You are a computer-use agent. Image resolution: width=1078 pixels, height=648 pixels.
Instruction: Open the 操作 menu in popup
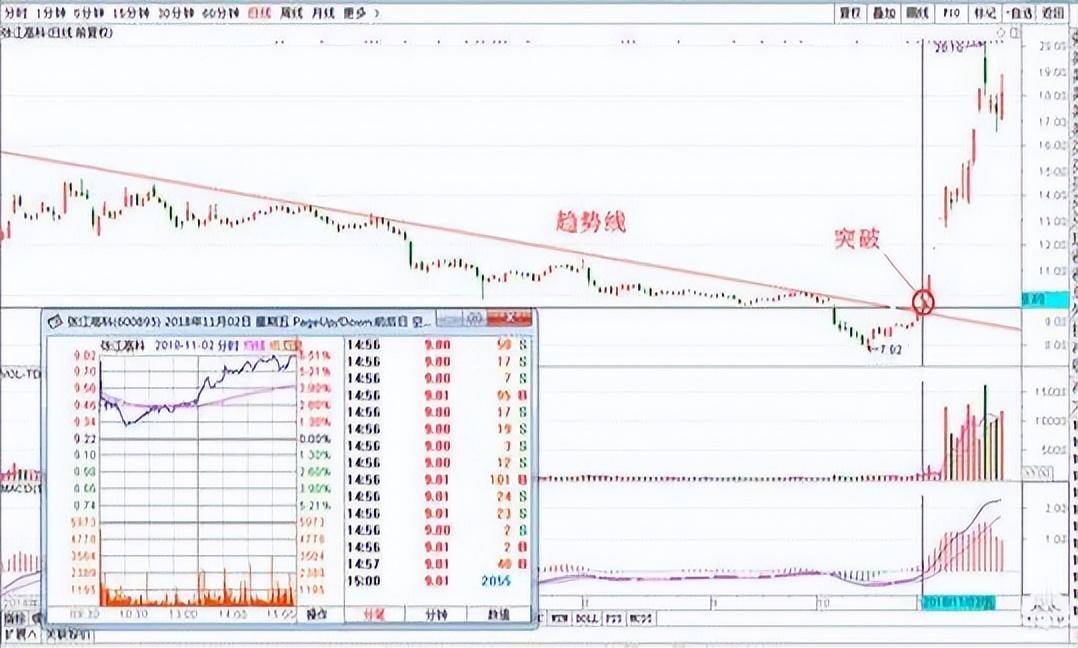coord(316,614)
